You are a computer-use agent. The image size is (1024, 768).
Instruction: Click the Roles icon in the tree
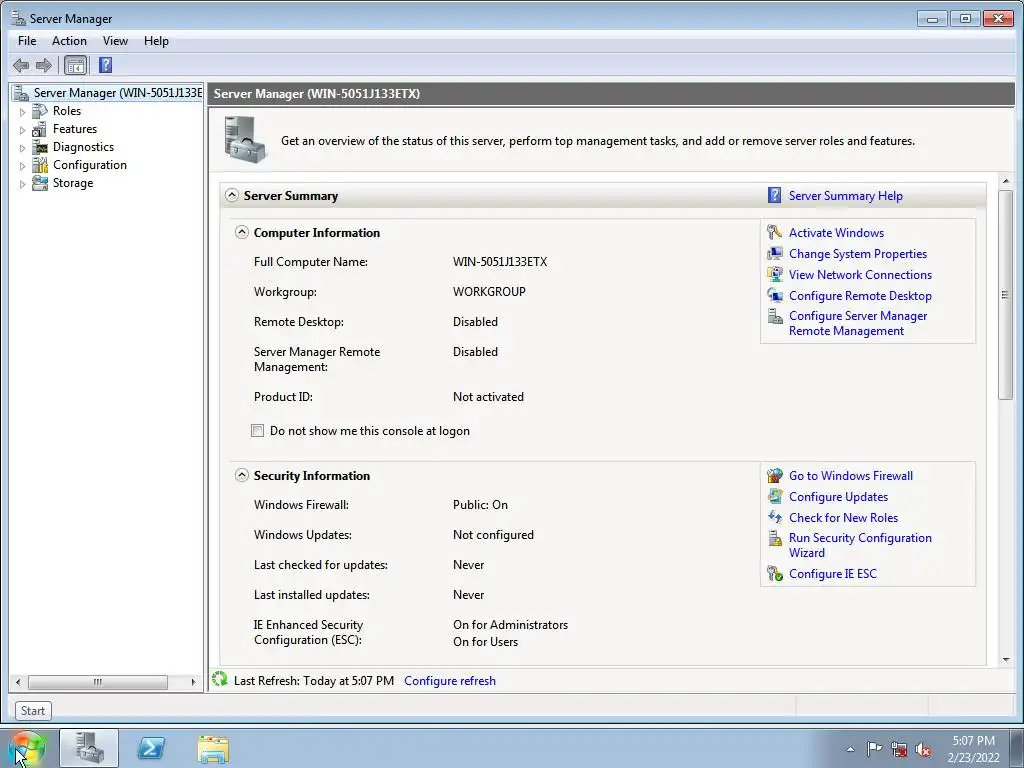[40, 111]
